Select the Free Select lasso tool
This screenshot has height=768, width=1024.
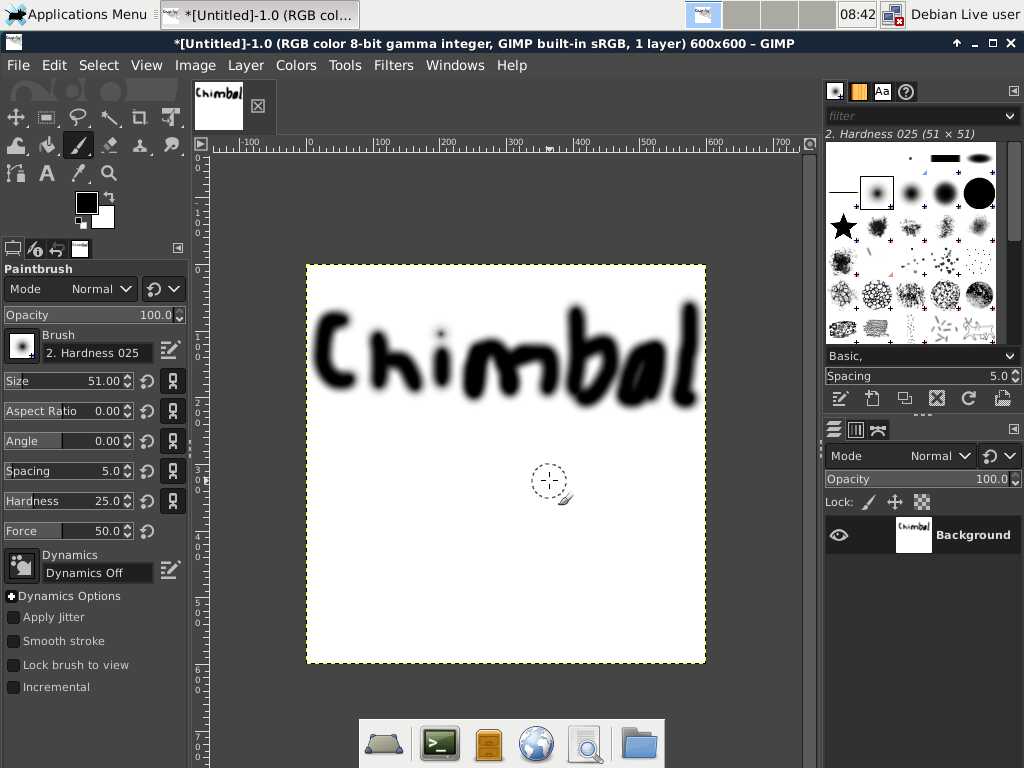coord(78,118)
